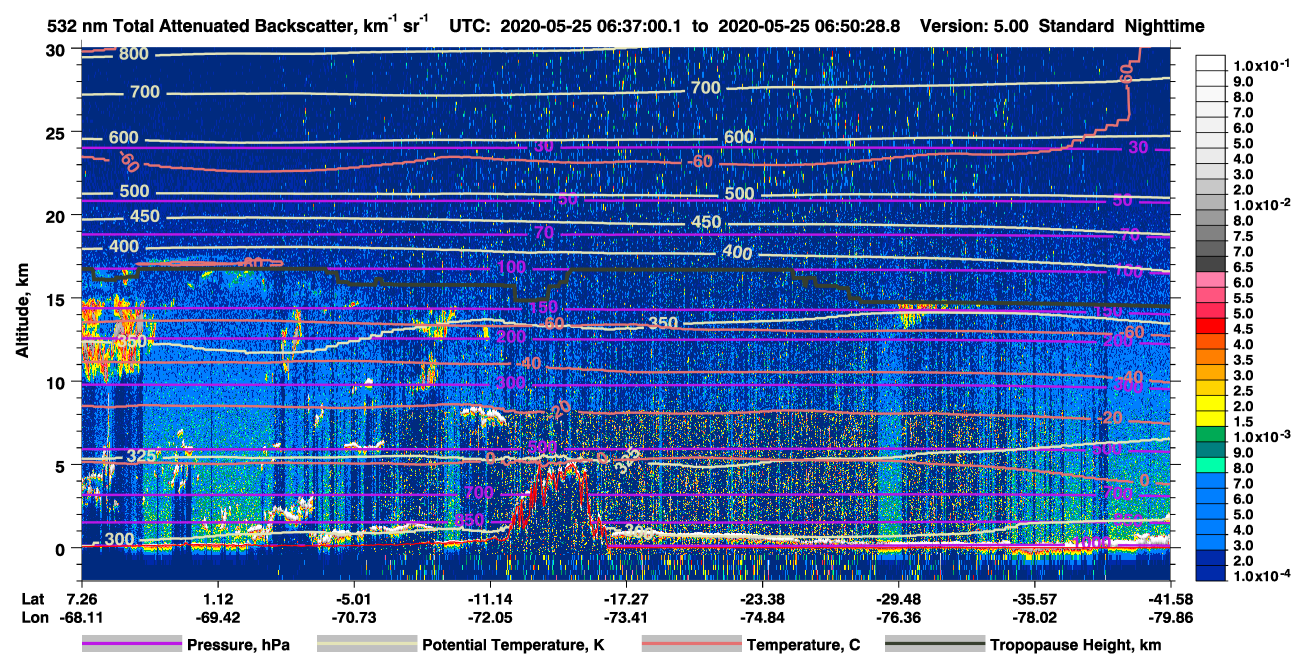Click the magenta 'Pressure, hPa' legend line
1300x667 pixels.
131,645
